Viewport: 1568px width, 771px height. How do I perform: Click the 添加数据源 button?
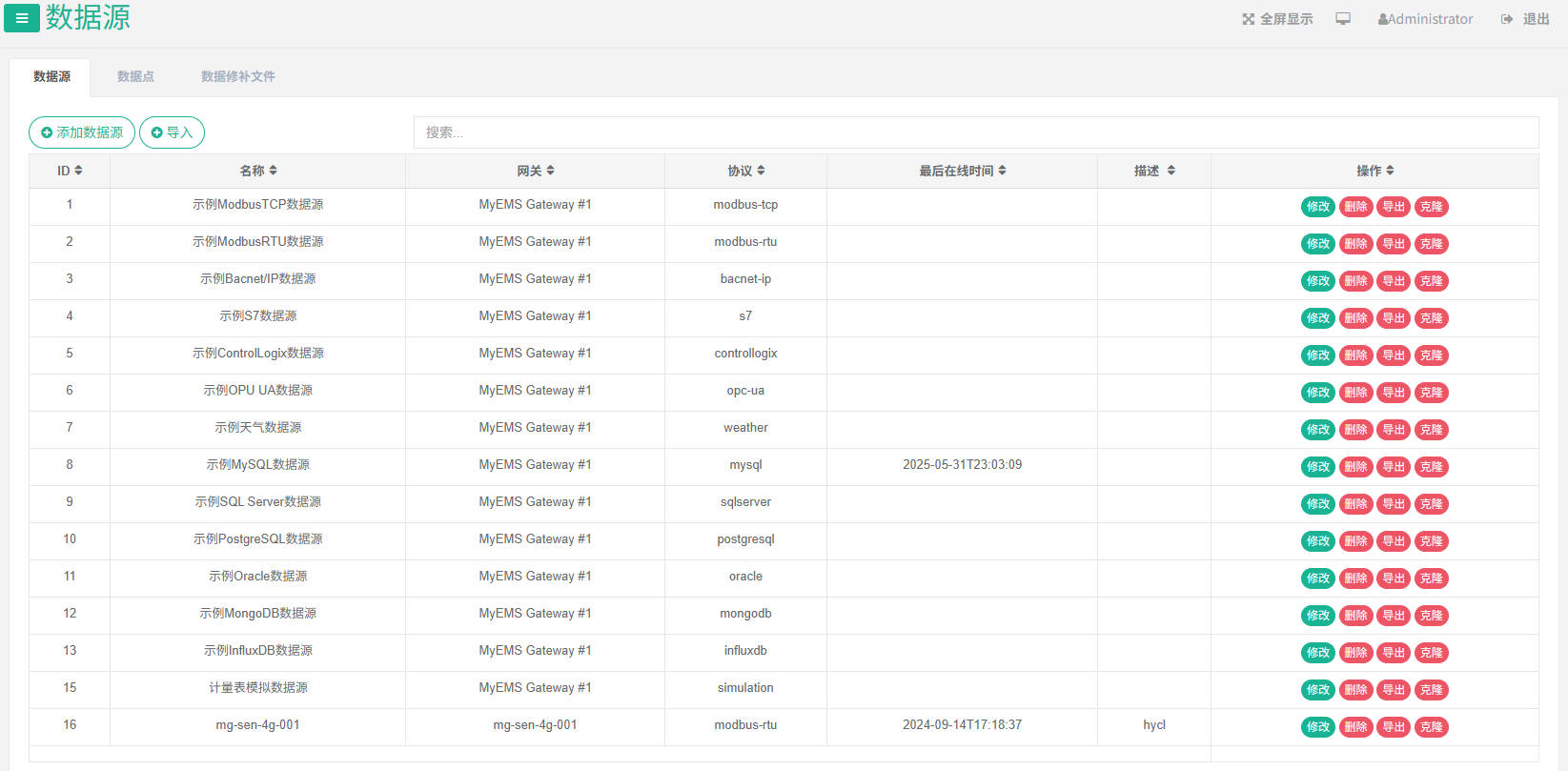pos(82,132)
